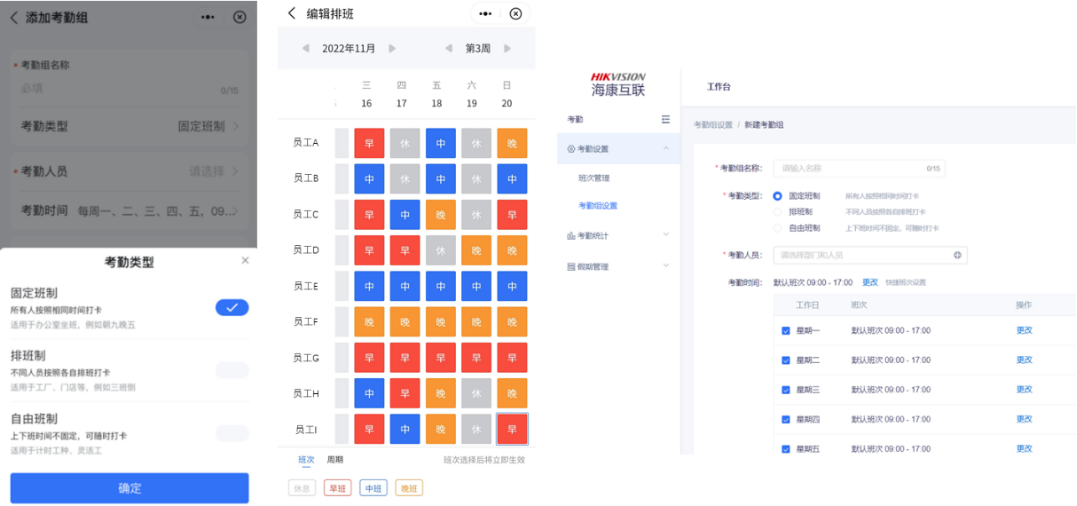Image resolution: width=1077 pixels, height=506 pixels.
Task: Enable 自由班制 toggle in sheet
Action: [232, 433]
